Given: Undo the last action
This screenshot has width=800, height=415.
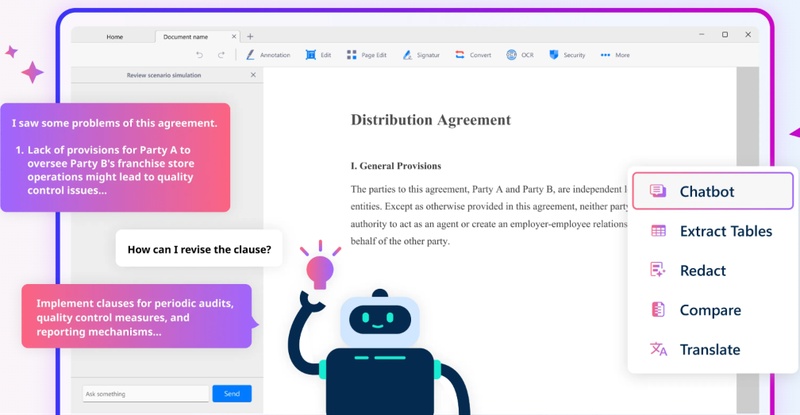Looking at the screenshot, I should tap(199, 55).
